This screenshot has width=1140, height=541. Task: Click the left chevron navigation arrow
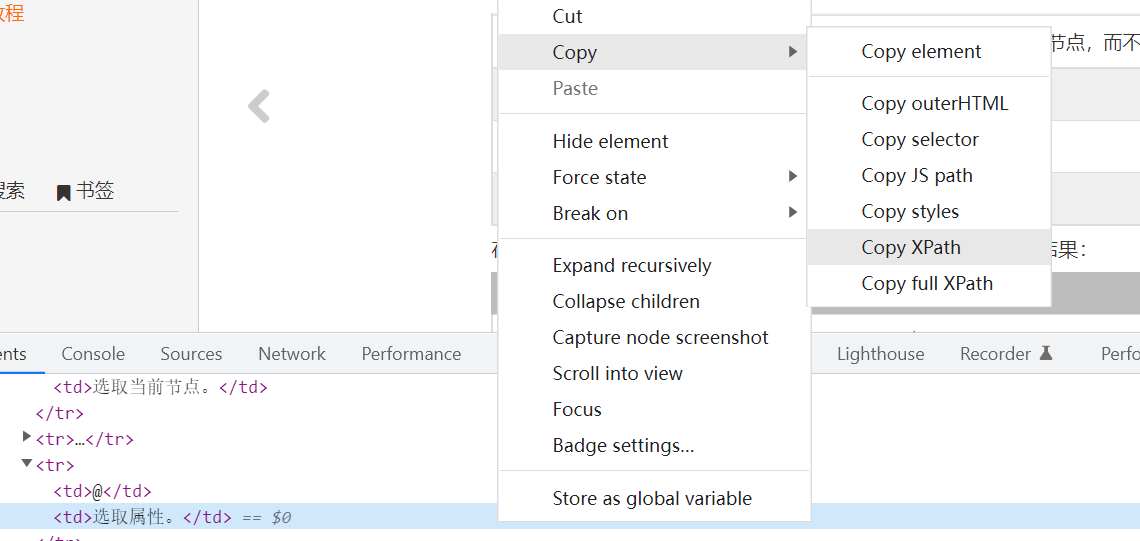(259, 106)
